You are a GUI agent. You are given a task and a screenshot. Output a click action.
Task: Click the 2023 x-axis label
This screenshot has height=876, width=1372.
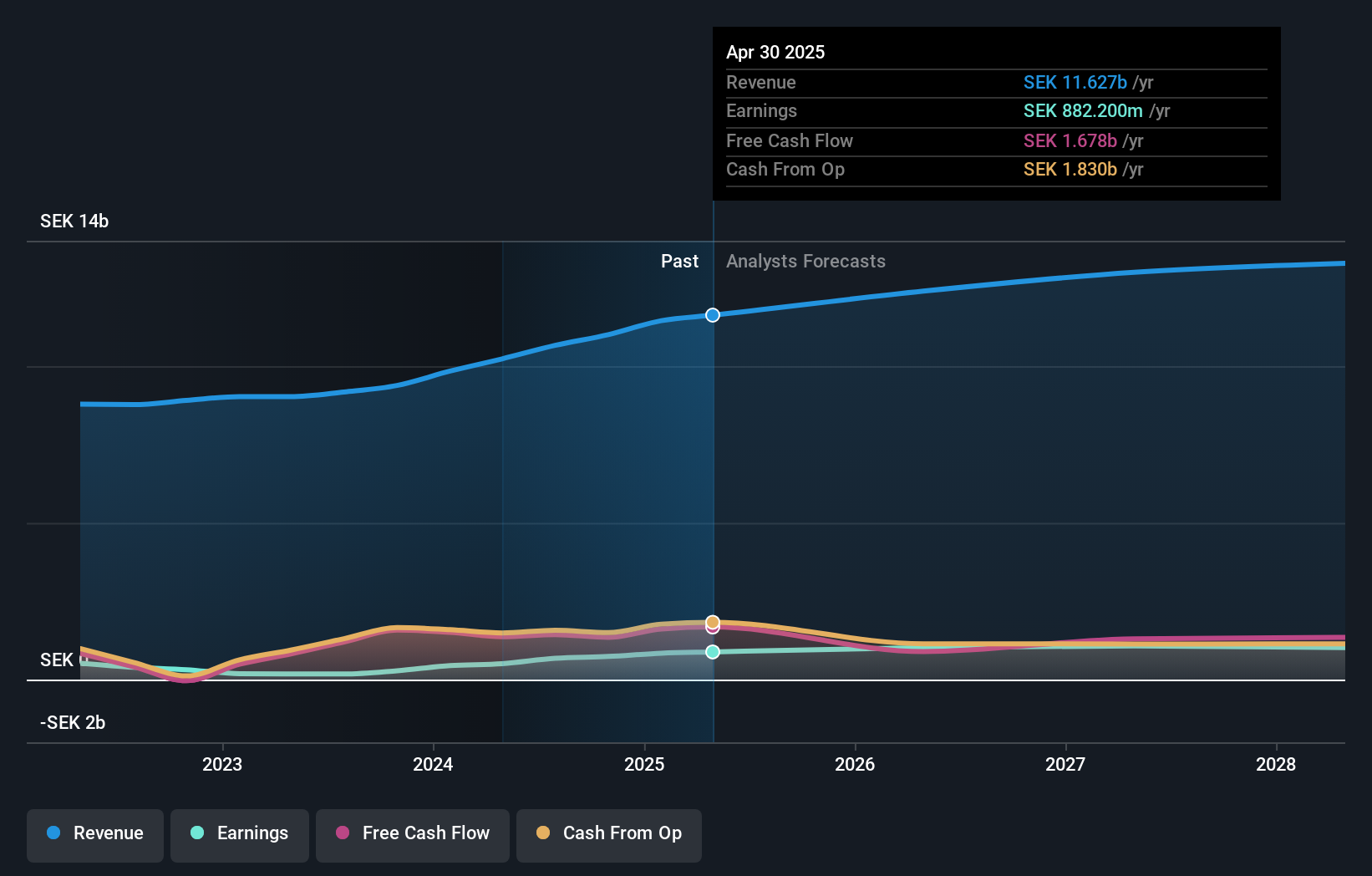click(222, 764)
